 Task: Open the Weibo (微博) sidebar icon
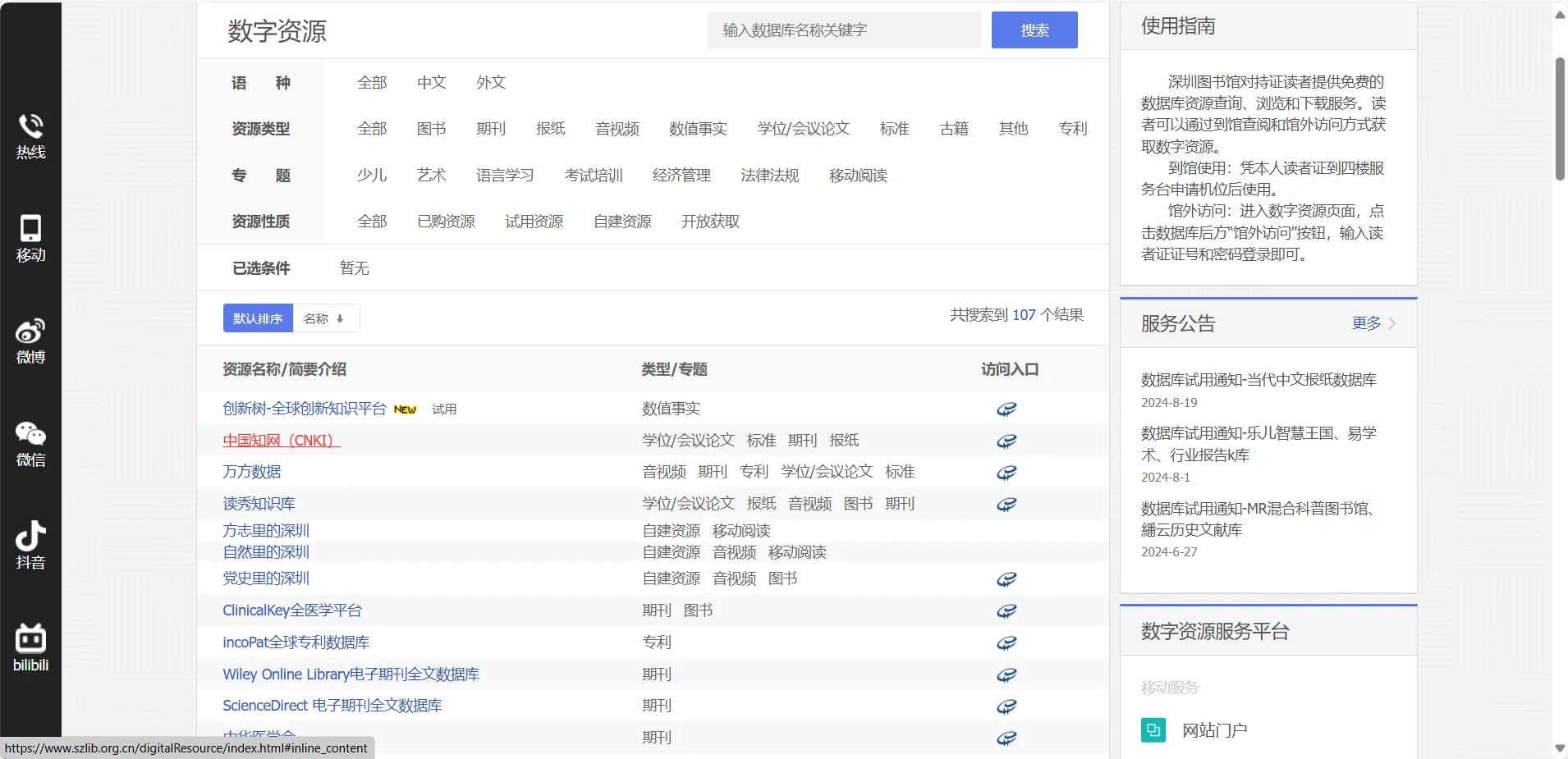30,331
